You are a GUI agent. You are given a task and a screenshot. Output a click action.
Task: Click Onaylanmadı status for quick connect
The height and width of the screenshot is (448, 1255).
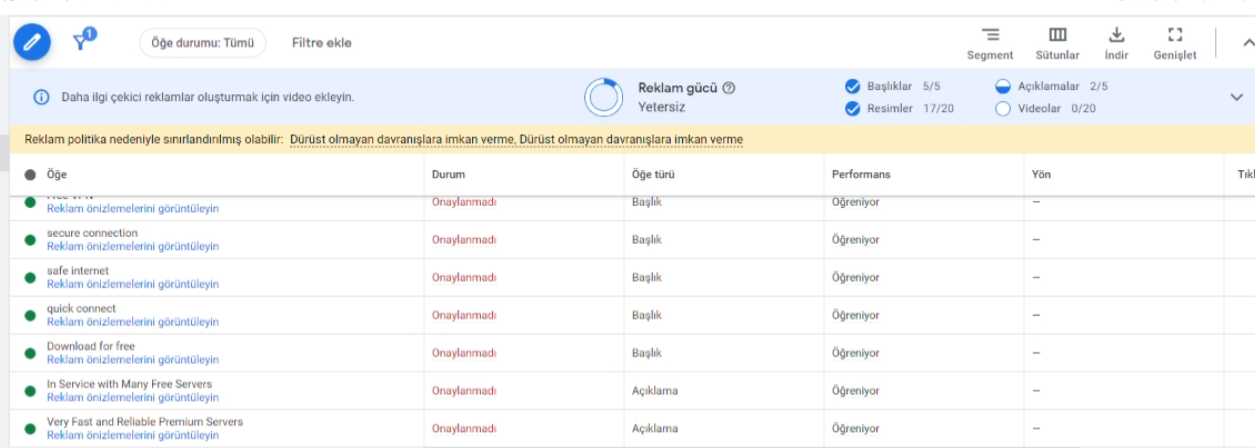click(464, 315)
